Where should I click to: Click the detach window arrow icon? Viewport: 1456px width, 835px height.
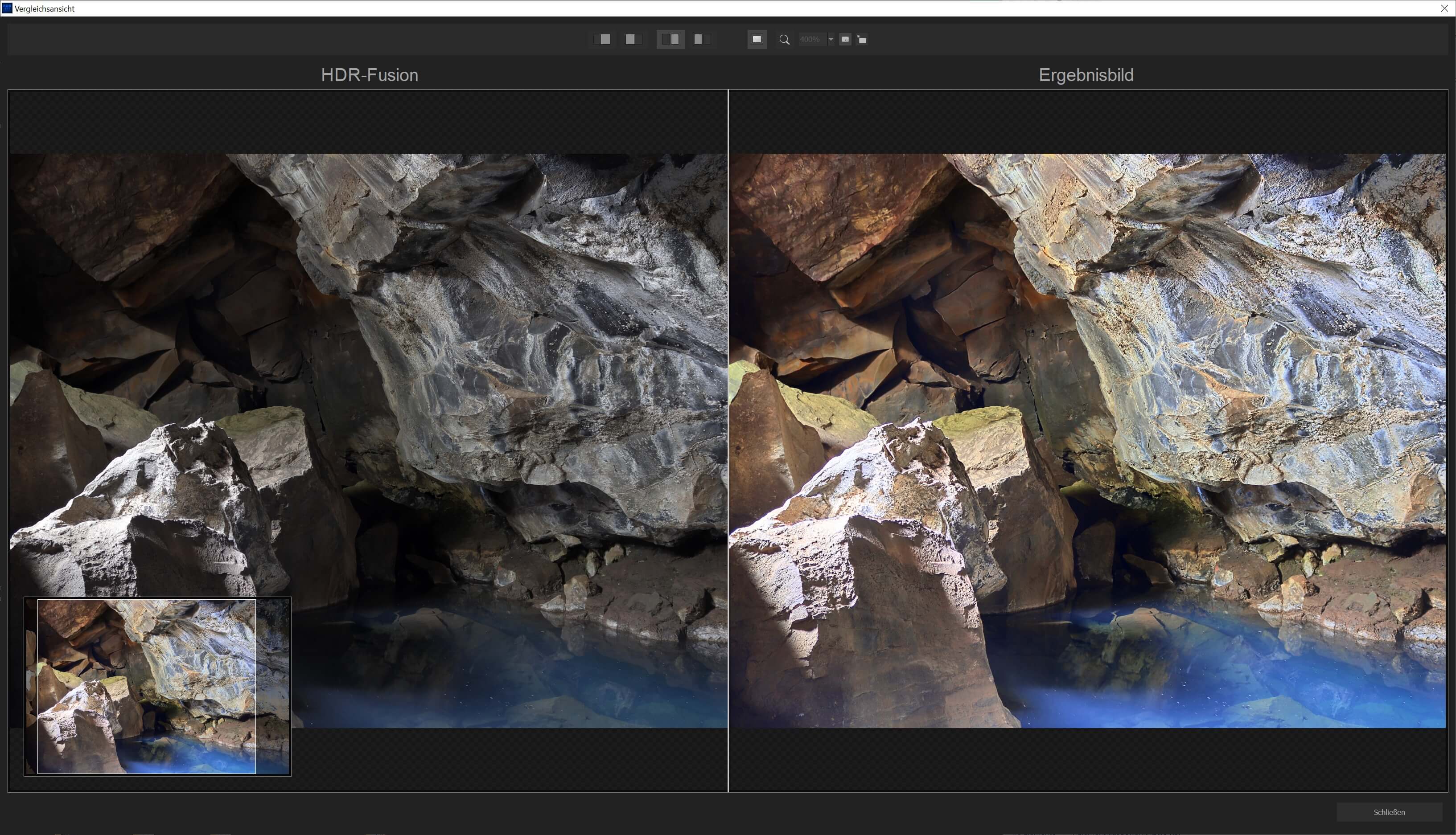(x=862, y=40)
